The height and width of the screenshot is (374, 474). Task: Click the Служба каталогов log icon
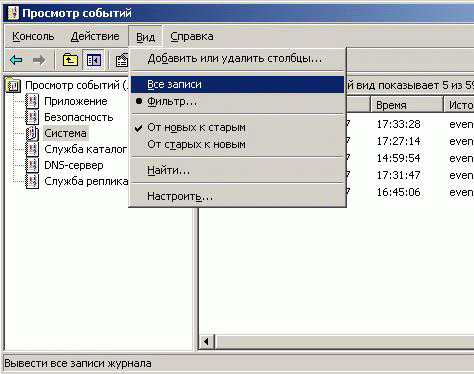pyautogui.click(x=32, y=149)
